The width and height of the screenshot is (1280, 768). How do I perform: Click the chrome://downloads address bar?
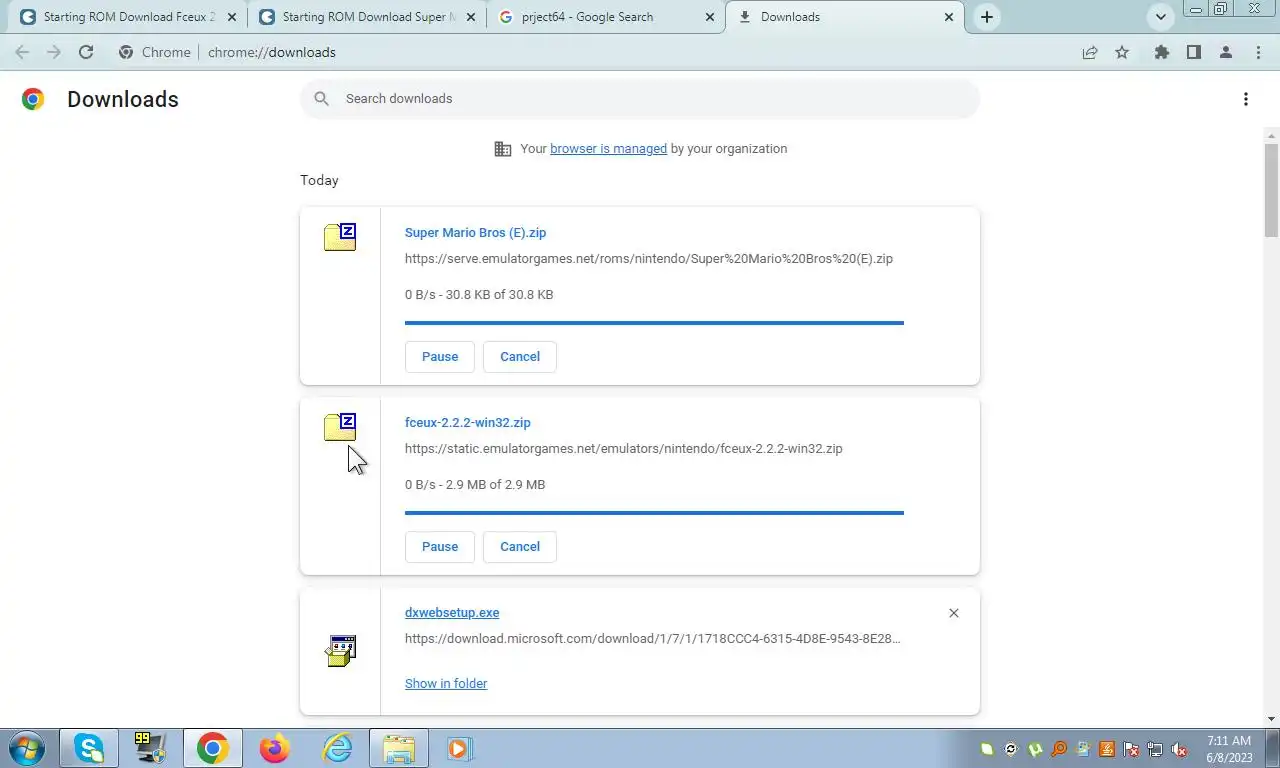590,52
